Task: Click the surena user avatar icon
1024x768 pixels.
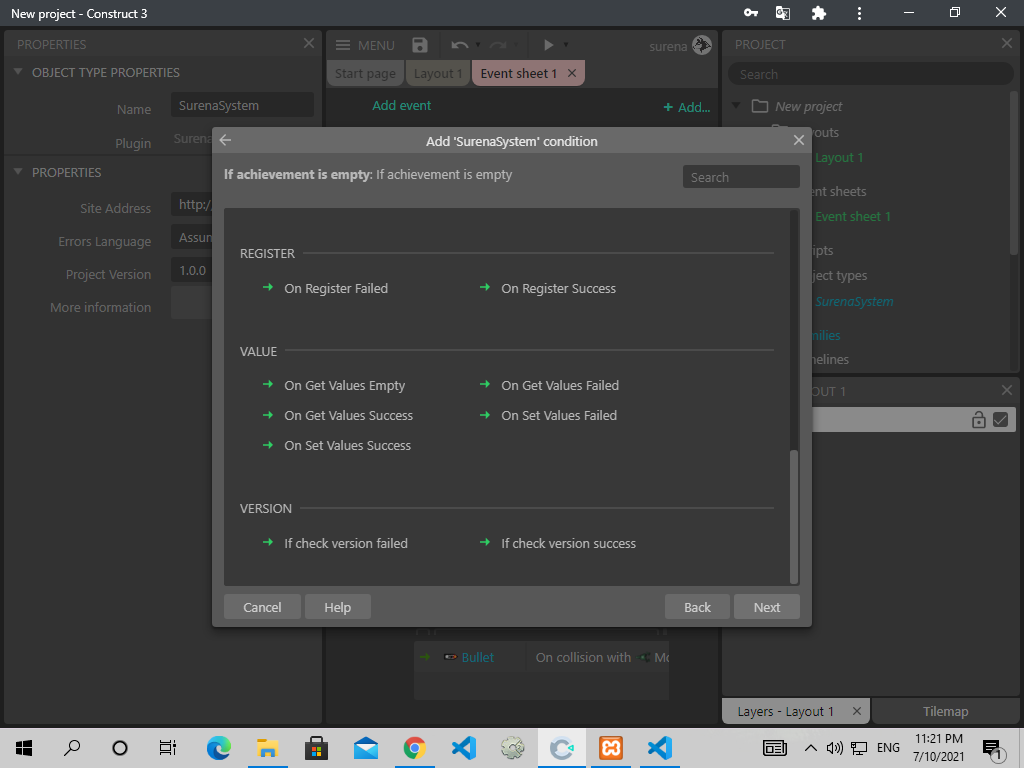Action: coord(701,46)
